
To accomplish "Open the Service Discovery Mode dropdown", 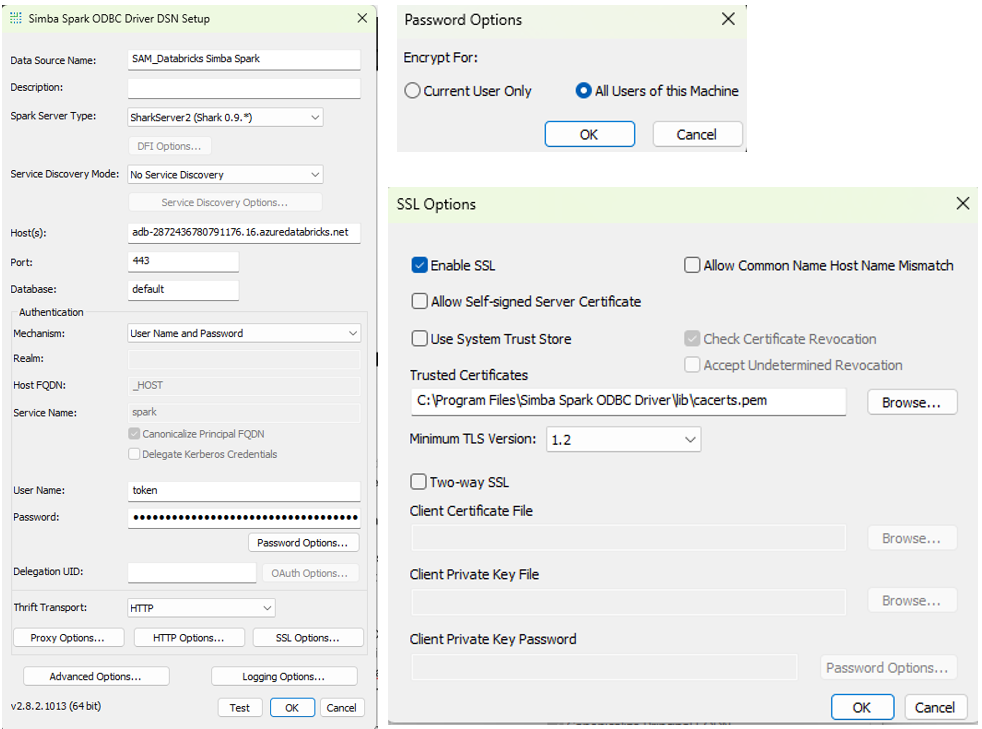I will (225, 175).
